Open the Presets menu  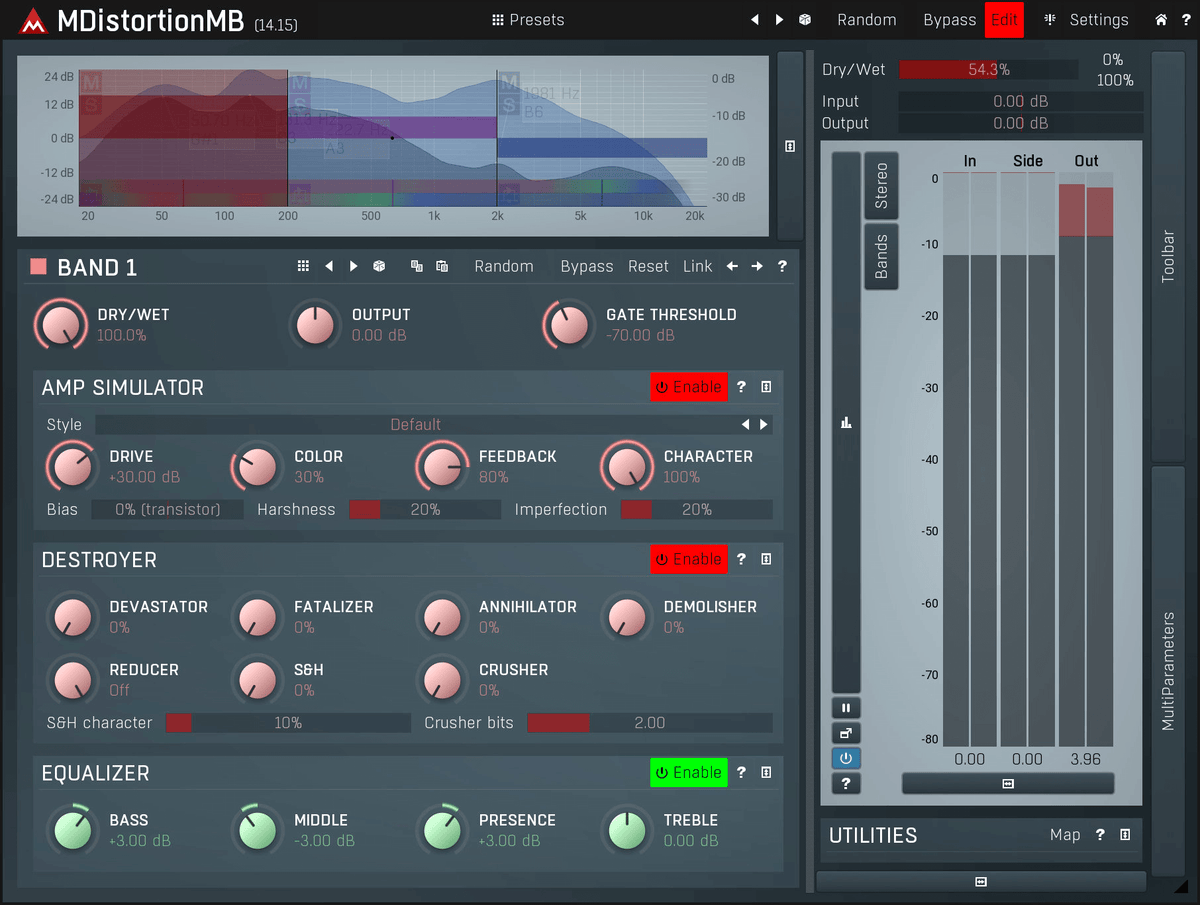(x=528, y=20)
